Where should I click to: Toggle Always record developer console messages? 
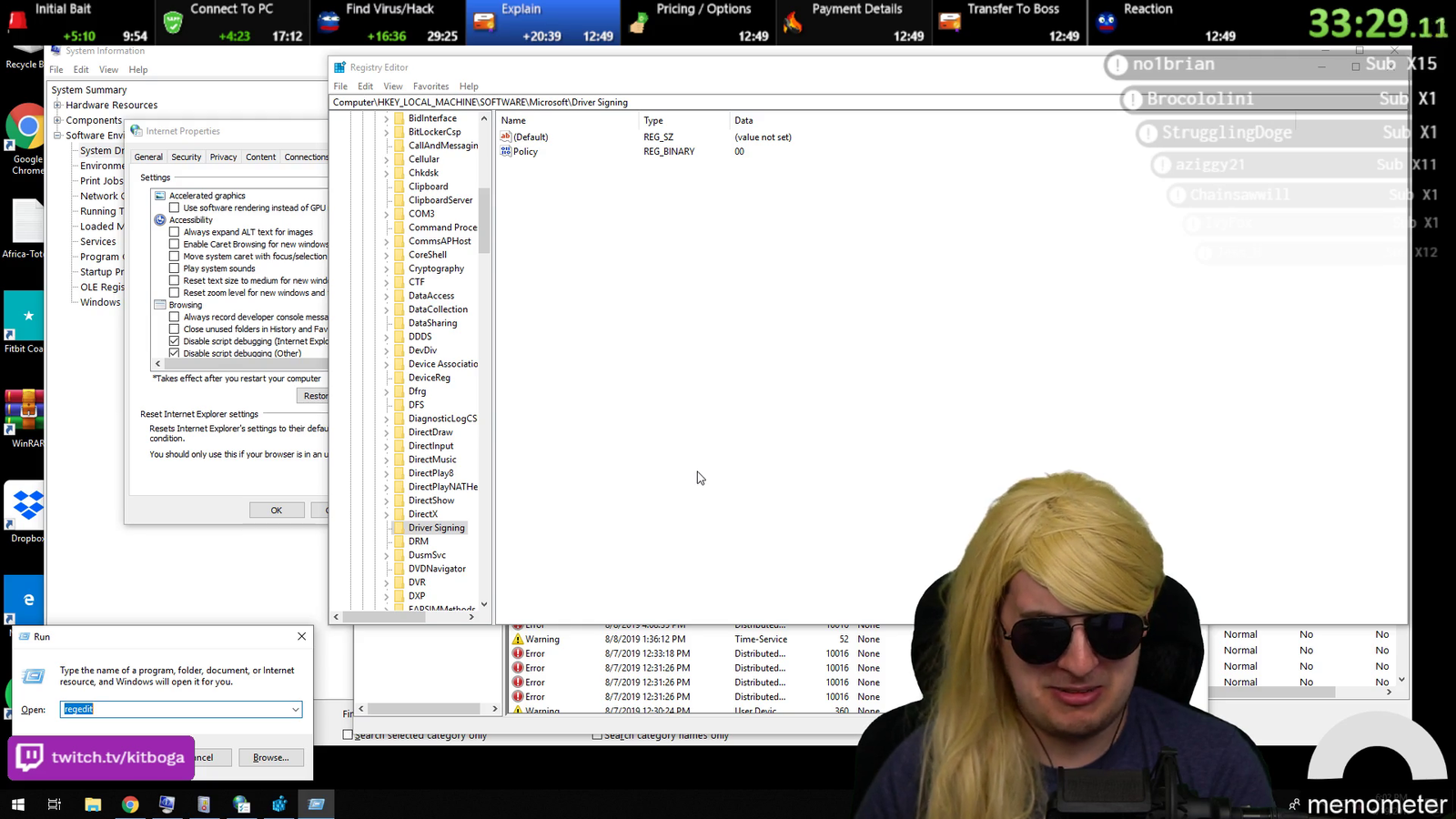(175, 317)
